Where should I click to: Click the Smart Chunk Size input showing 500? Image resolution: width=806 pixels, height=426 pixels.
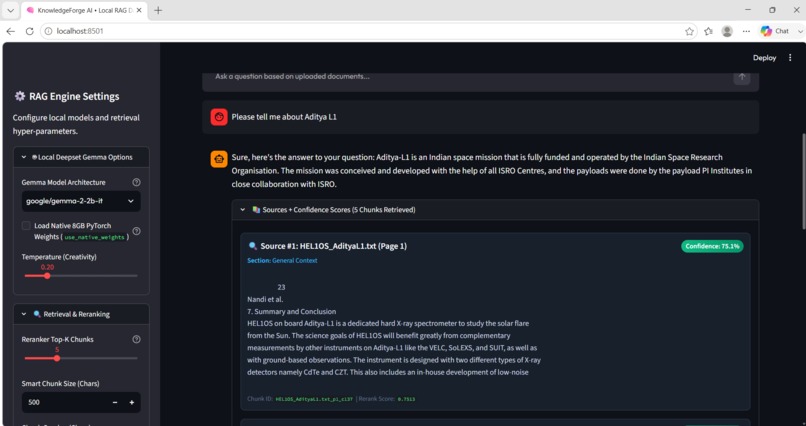64,402
